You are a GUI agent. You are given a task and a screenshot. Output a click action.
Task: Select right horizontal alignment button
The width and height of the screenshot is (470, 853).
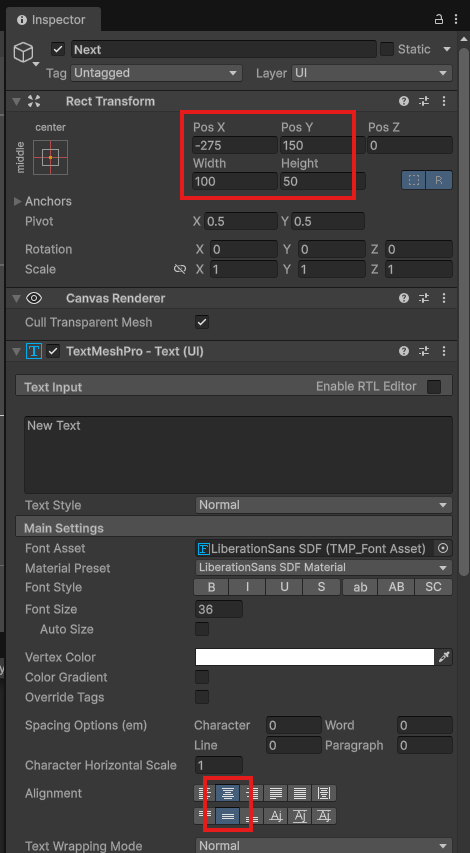[x=251, y=793]
